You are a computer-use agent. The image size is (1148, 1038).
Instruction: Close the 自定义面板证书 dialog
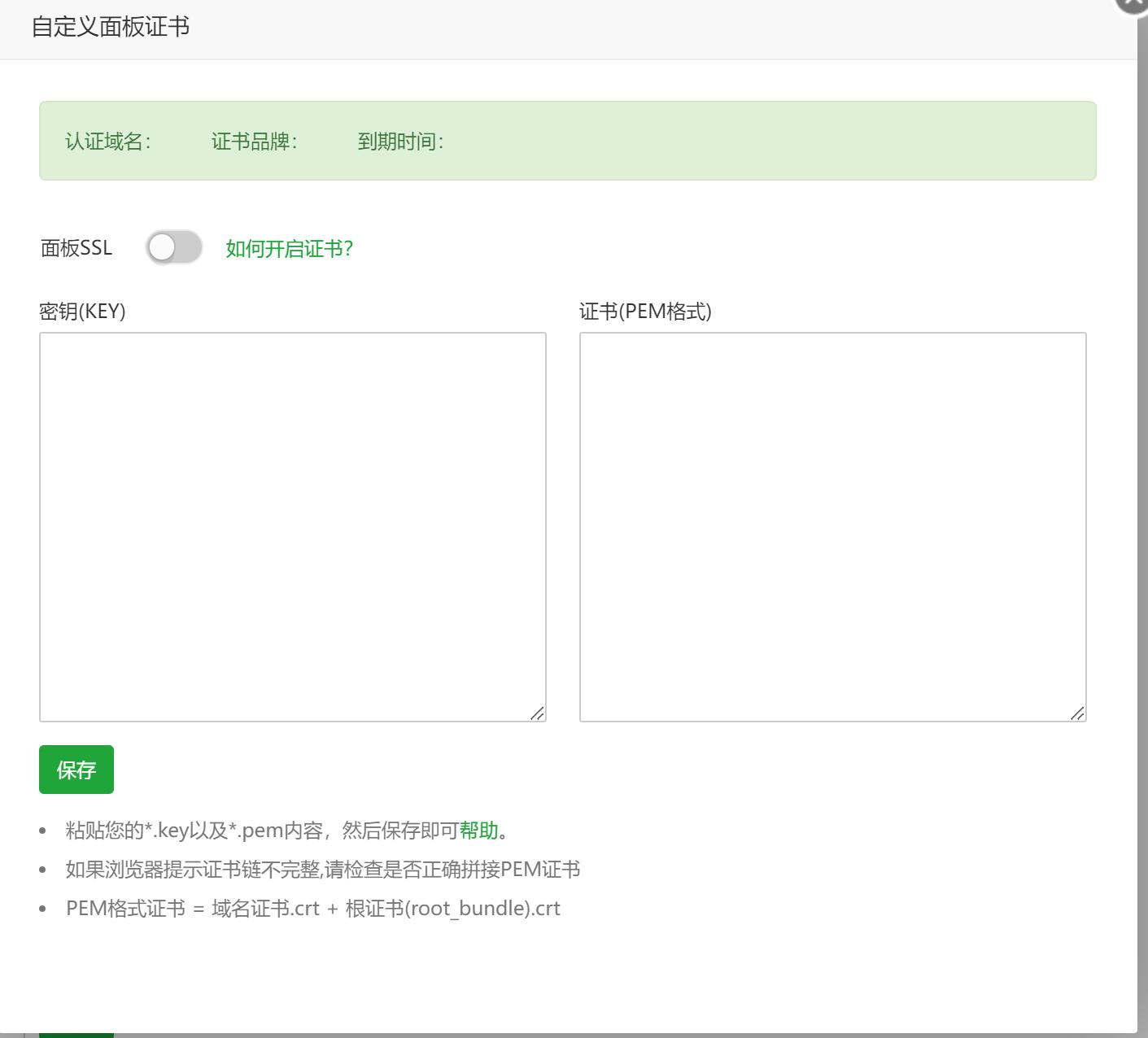[1133, 4]
